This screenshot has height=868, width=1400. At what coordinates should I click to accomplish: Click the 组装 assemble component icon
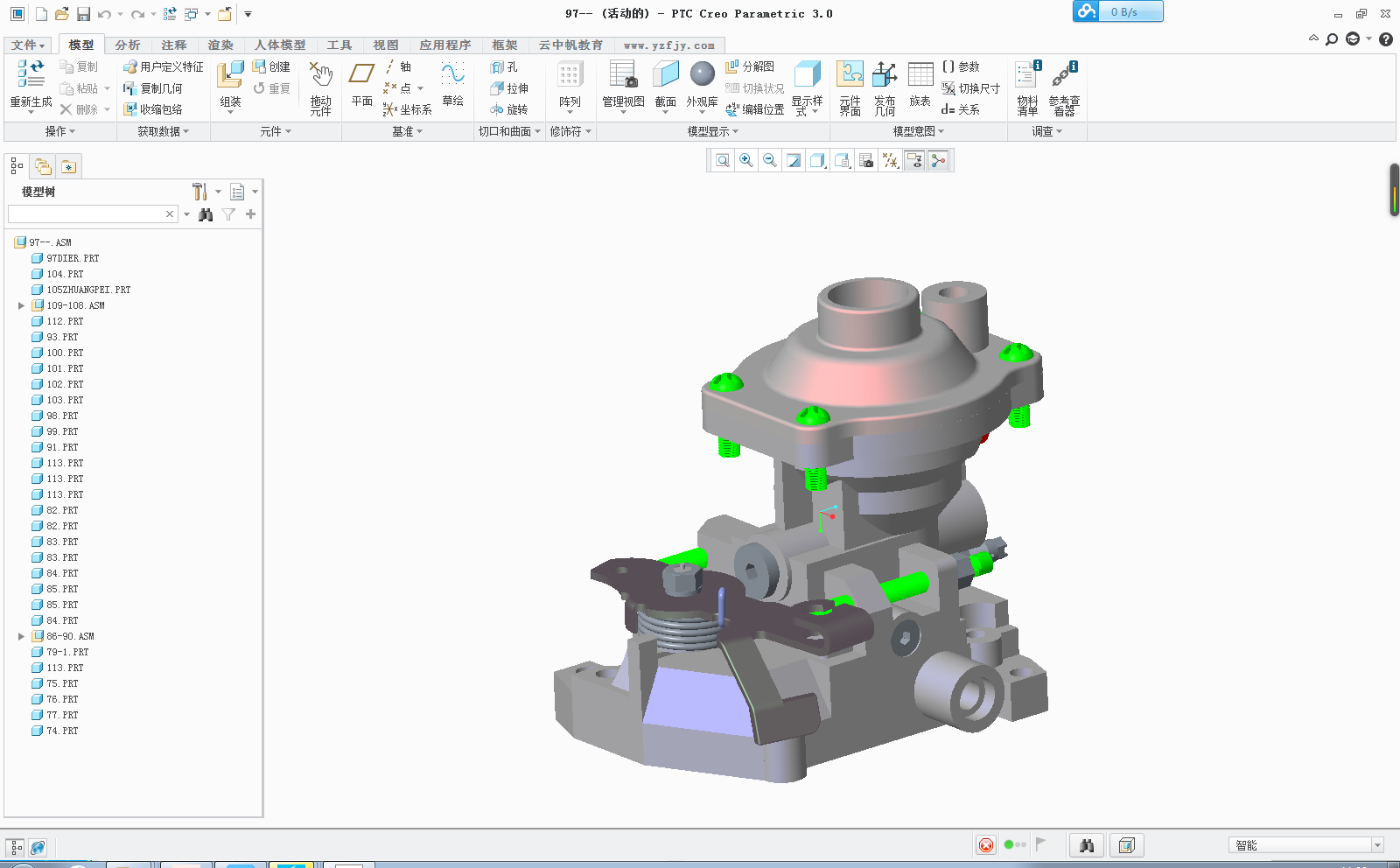click(x=230, y=85)
